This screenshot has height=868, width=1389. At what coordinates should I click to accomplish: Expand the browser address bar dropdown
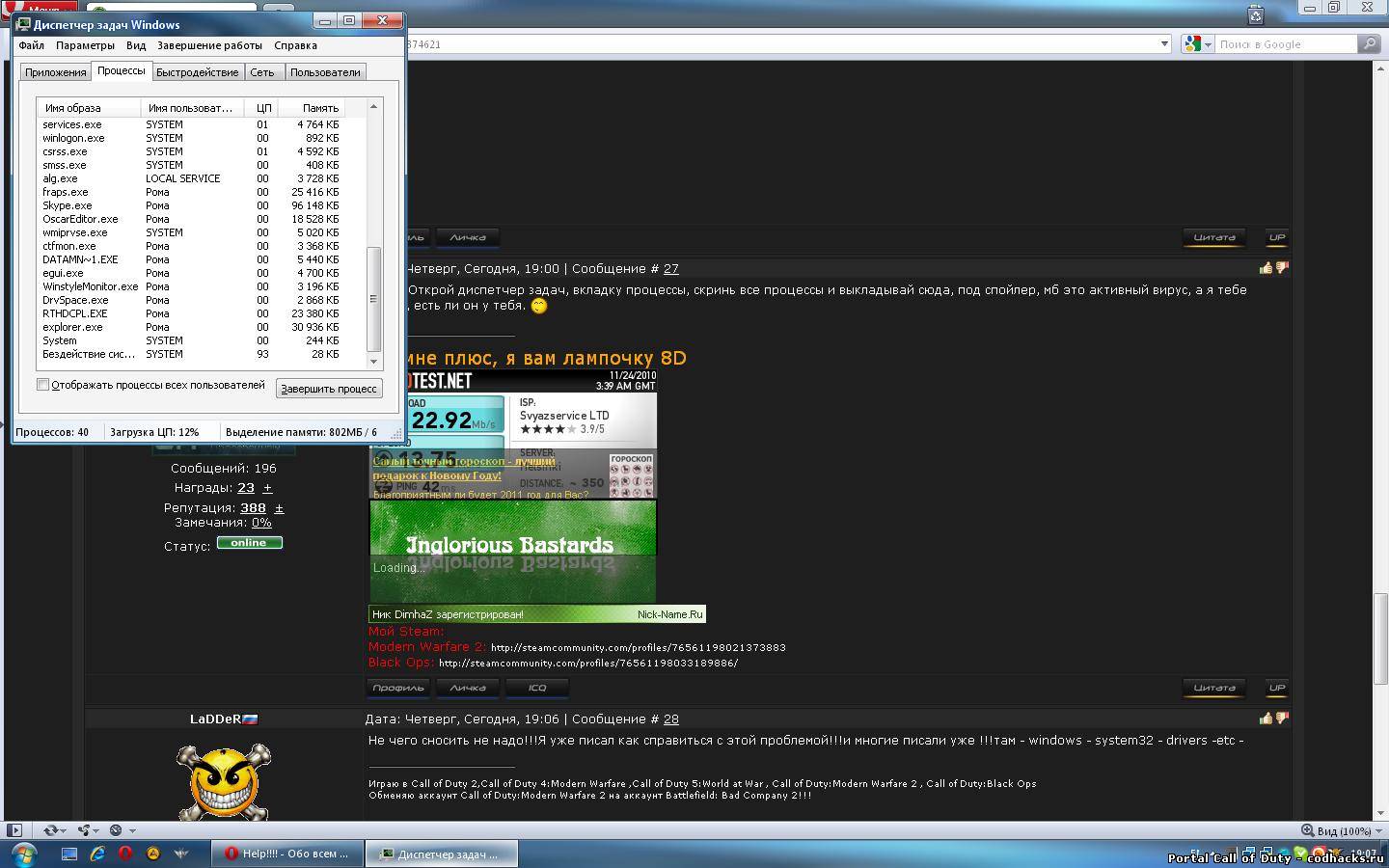(x=1164, y=43)
